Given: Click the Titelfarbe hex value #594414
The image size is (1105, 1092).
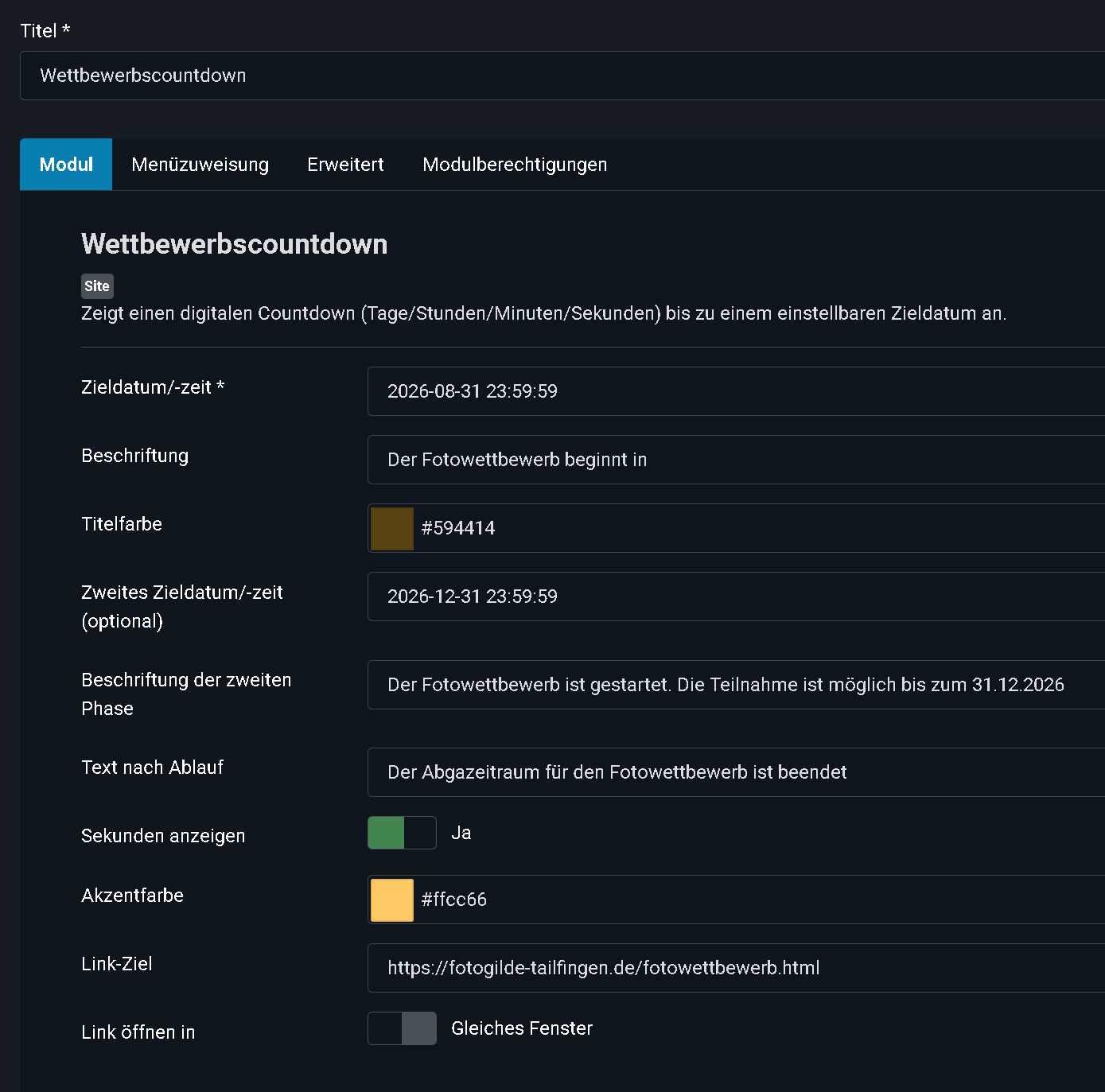Looking at the screenshot, I should 458,528.
